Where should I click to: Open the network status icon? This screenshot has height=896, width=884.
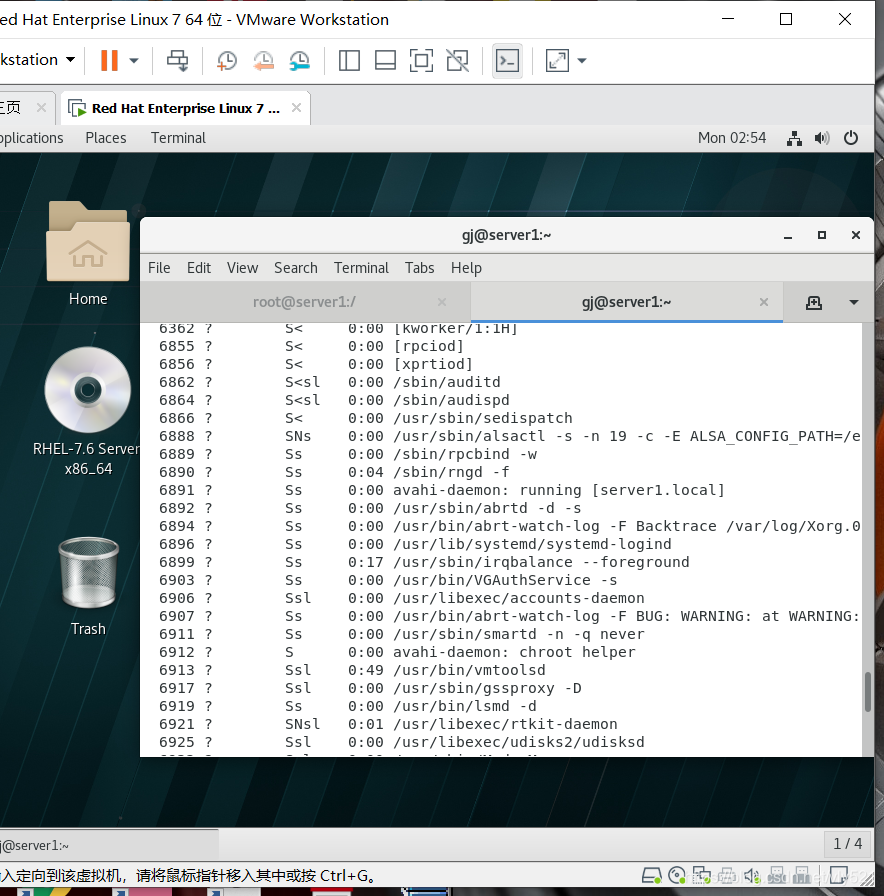(x=794, y=138)
